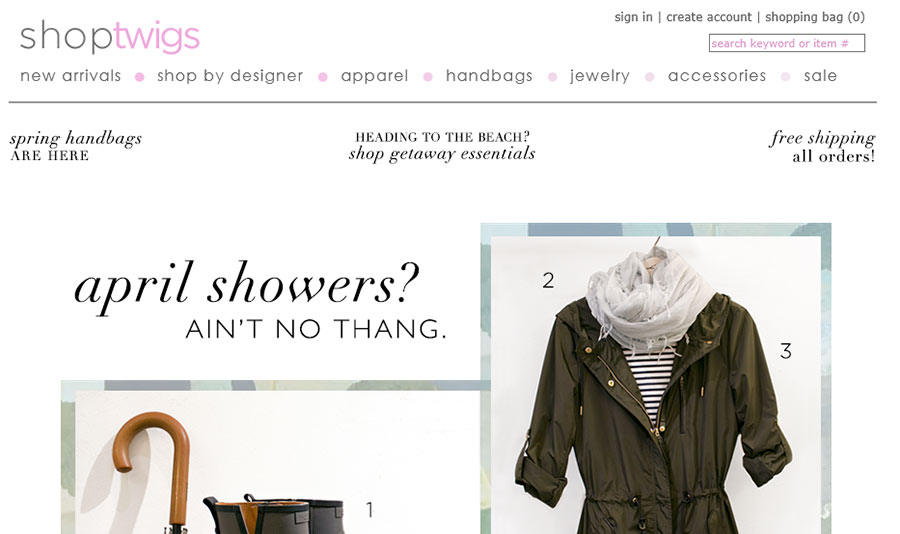Open the new arrivals menu

click(x=71, y=76)
